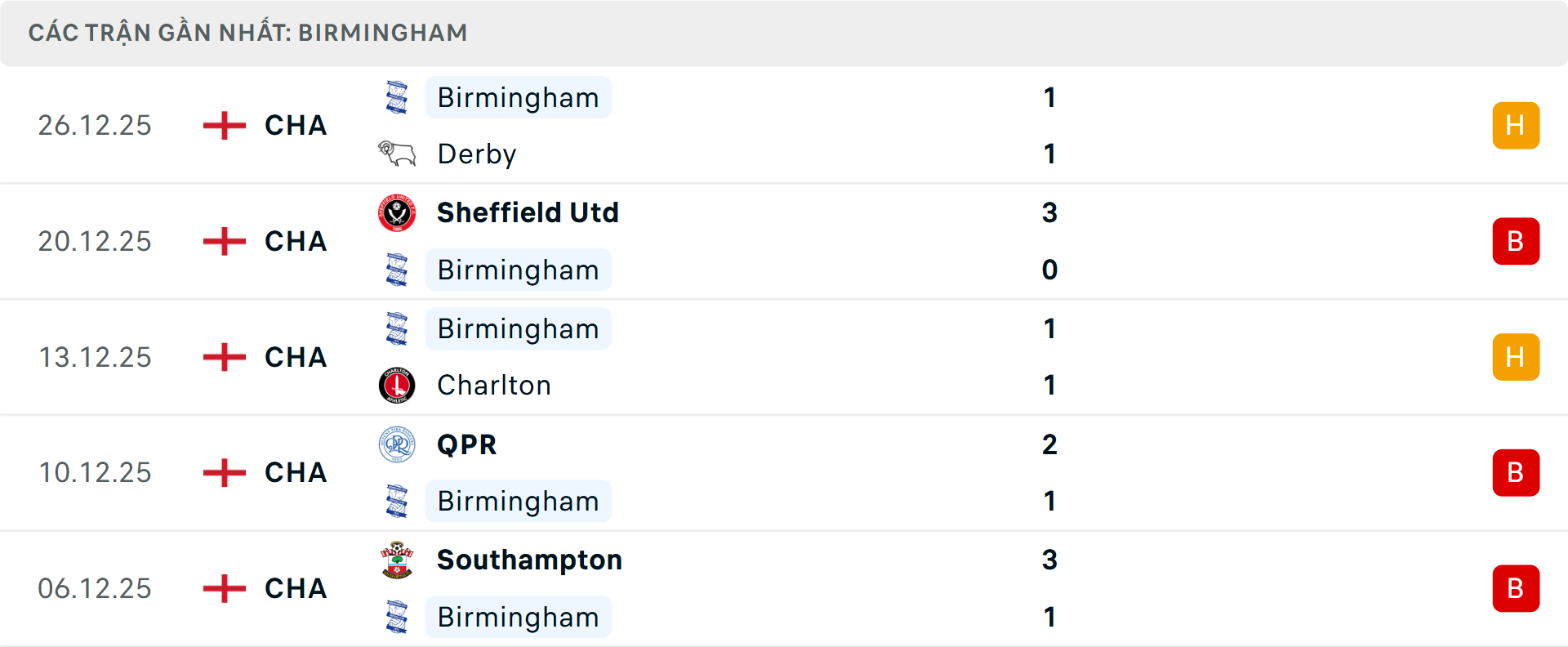Open the Derby team link
Viewport: 1568px width, 647px height.
click(x=477, y=154)
